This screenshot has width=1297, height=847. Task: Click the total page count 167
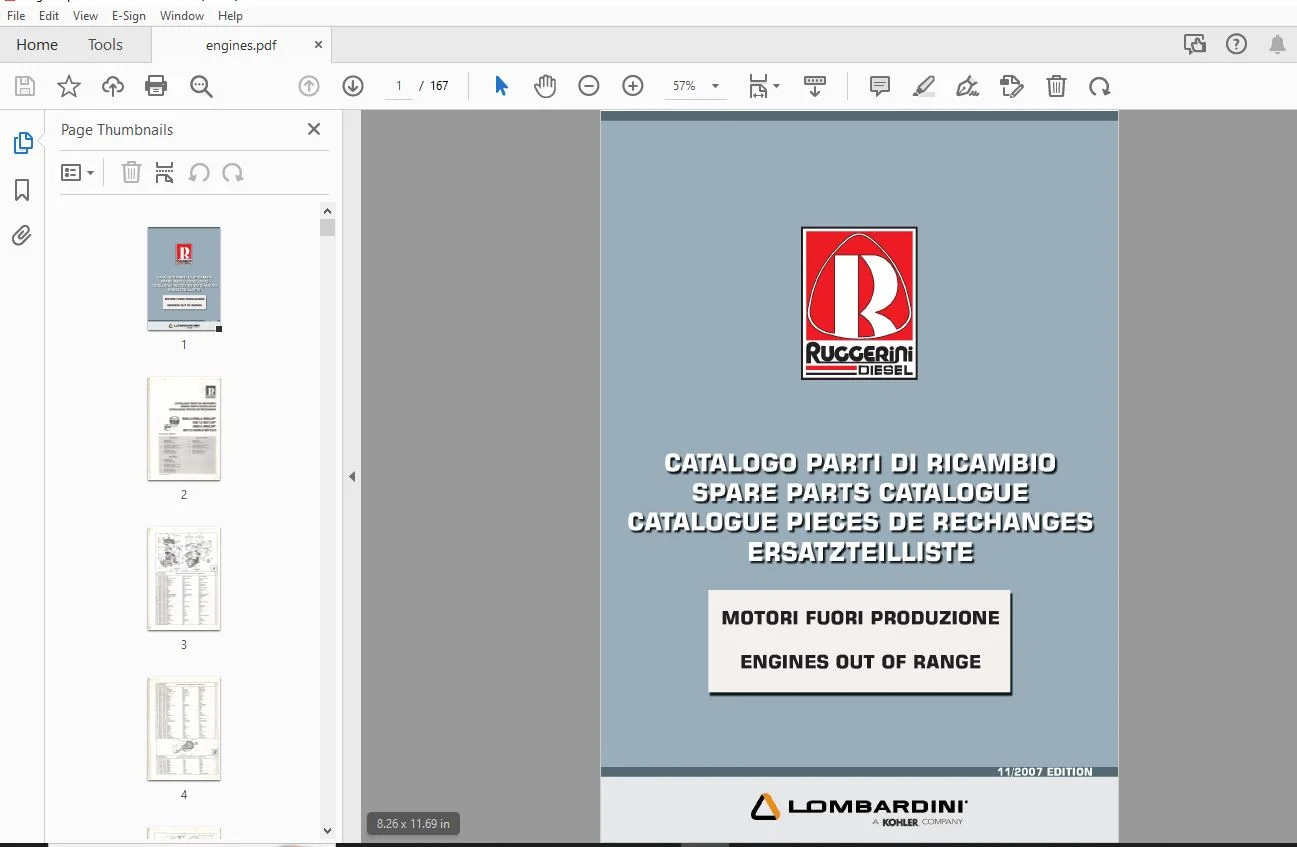(439, 86)
